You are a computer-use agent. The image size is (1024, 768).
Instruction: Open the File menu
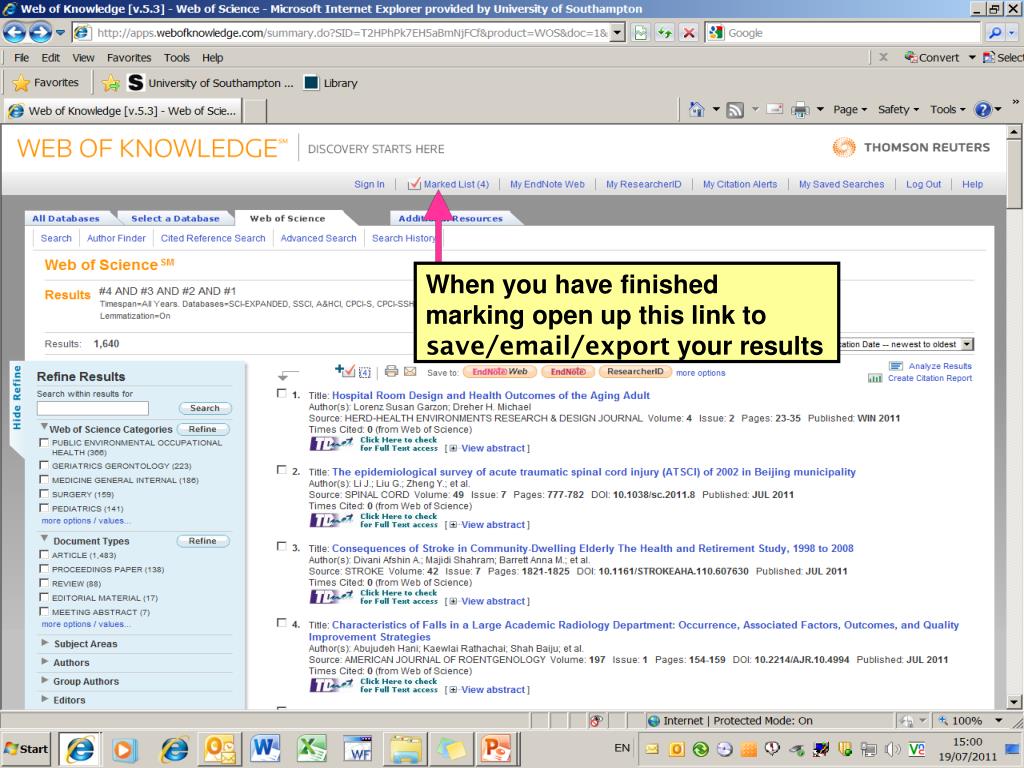click(22, 57)
